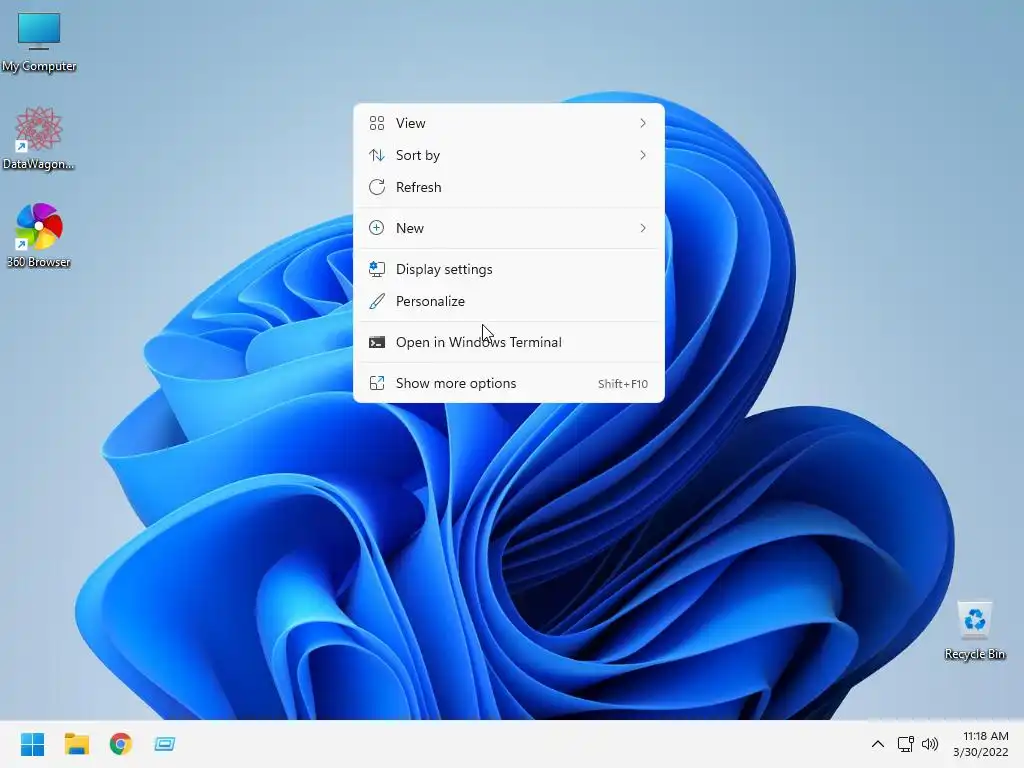Screen dimensions: 1024x768
Task: Open the network status tray icon
Action: coord(905,744)
